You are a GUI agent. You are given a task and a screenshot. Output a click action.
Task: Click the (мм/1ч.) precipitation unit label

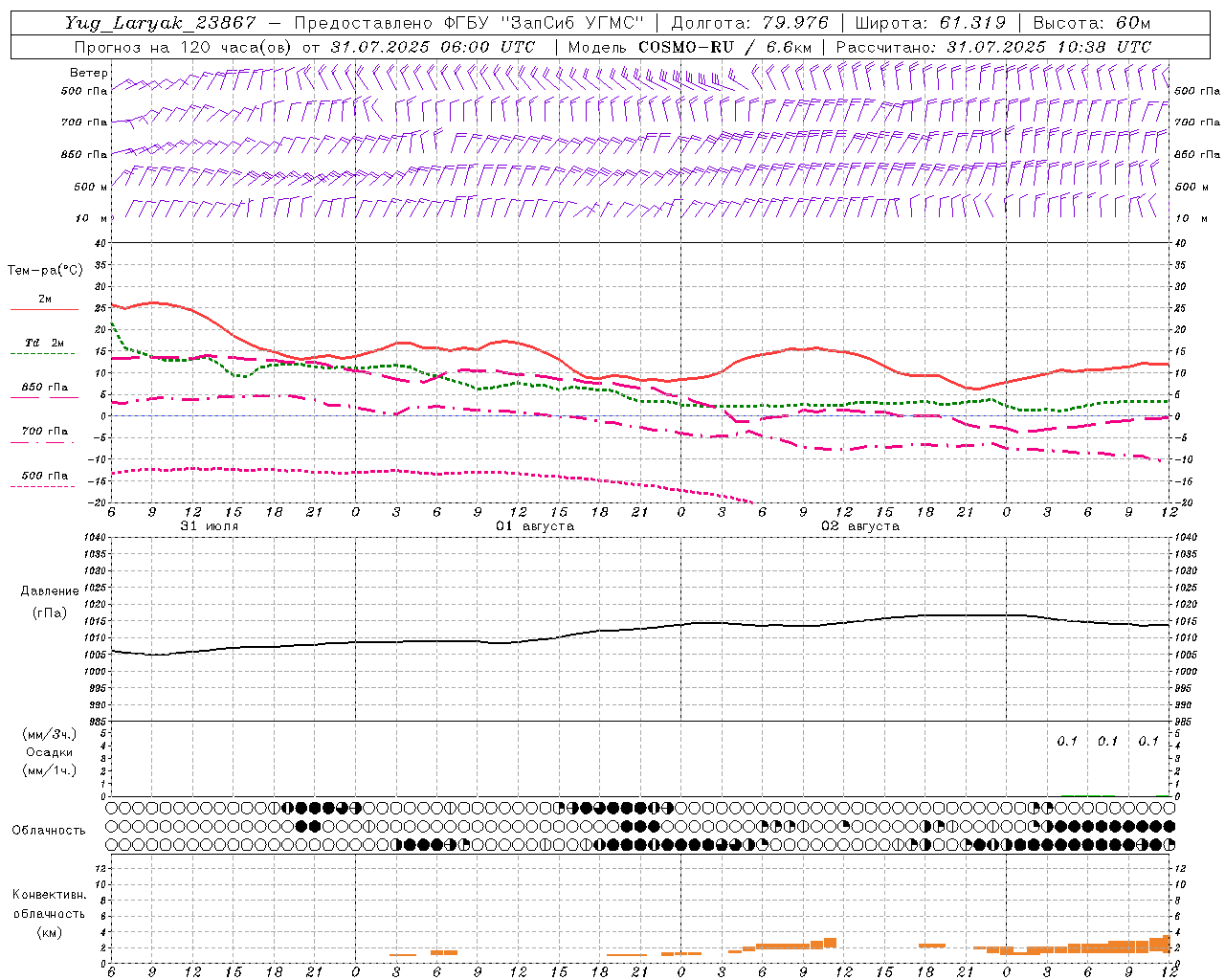tap(50, 770)
